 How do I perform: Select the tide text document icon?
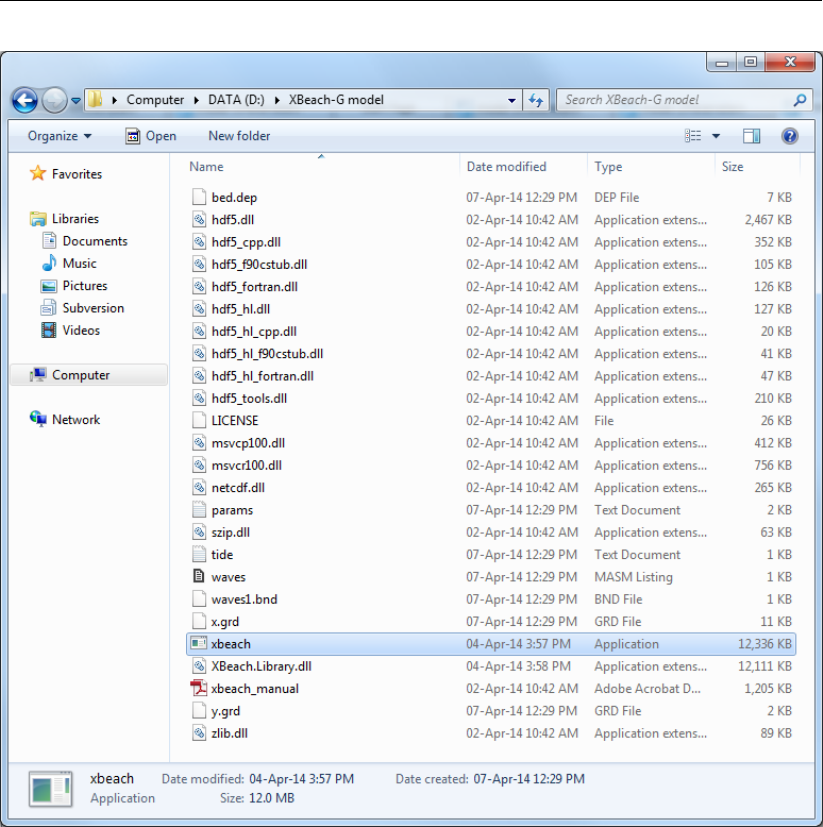click(x=199, y=554)
